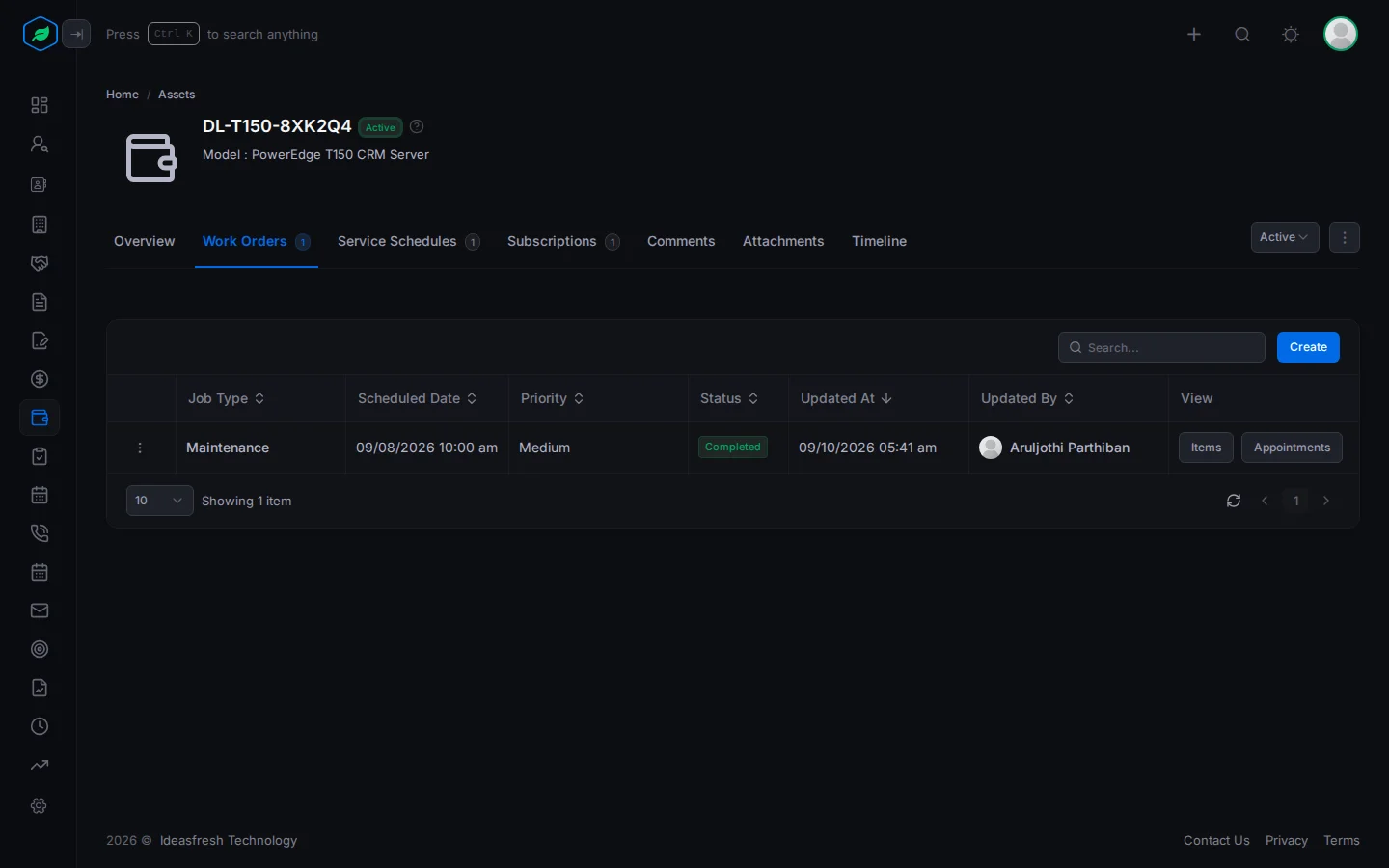Open the Active status dropdown
Screen dimensions: 1389x868
pos(1285,237)
